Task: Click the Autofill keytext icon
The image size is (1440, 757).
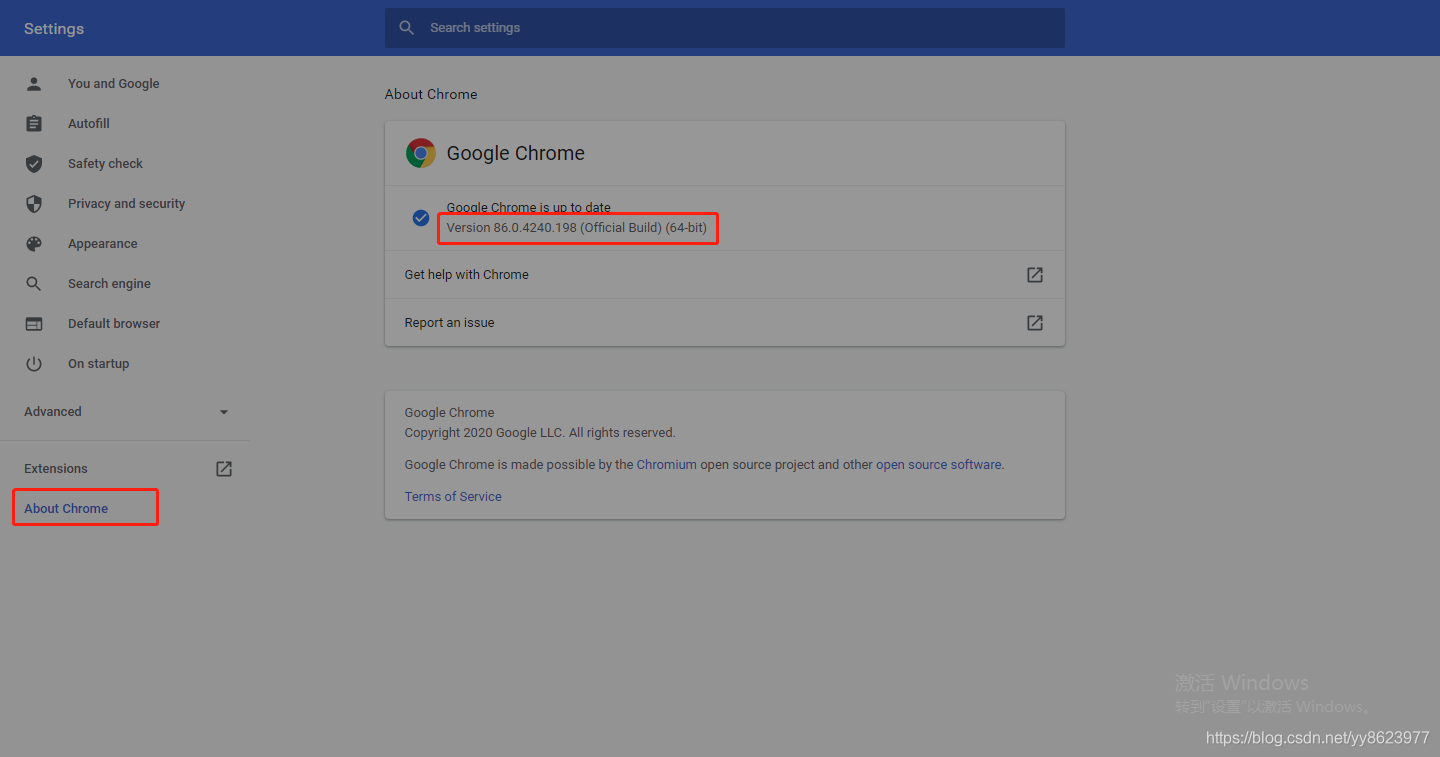Action: coord(34,123)
